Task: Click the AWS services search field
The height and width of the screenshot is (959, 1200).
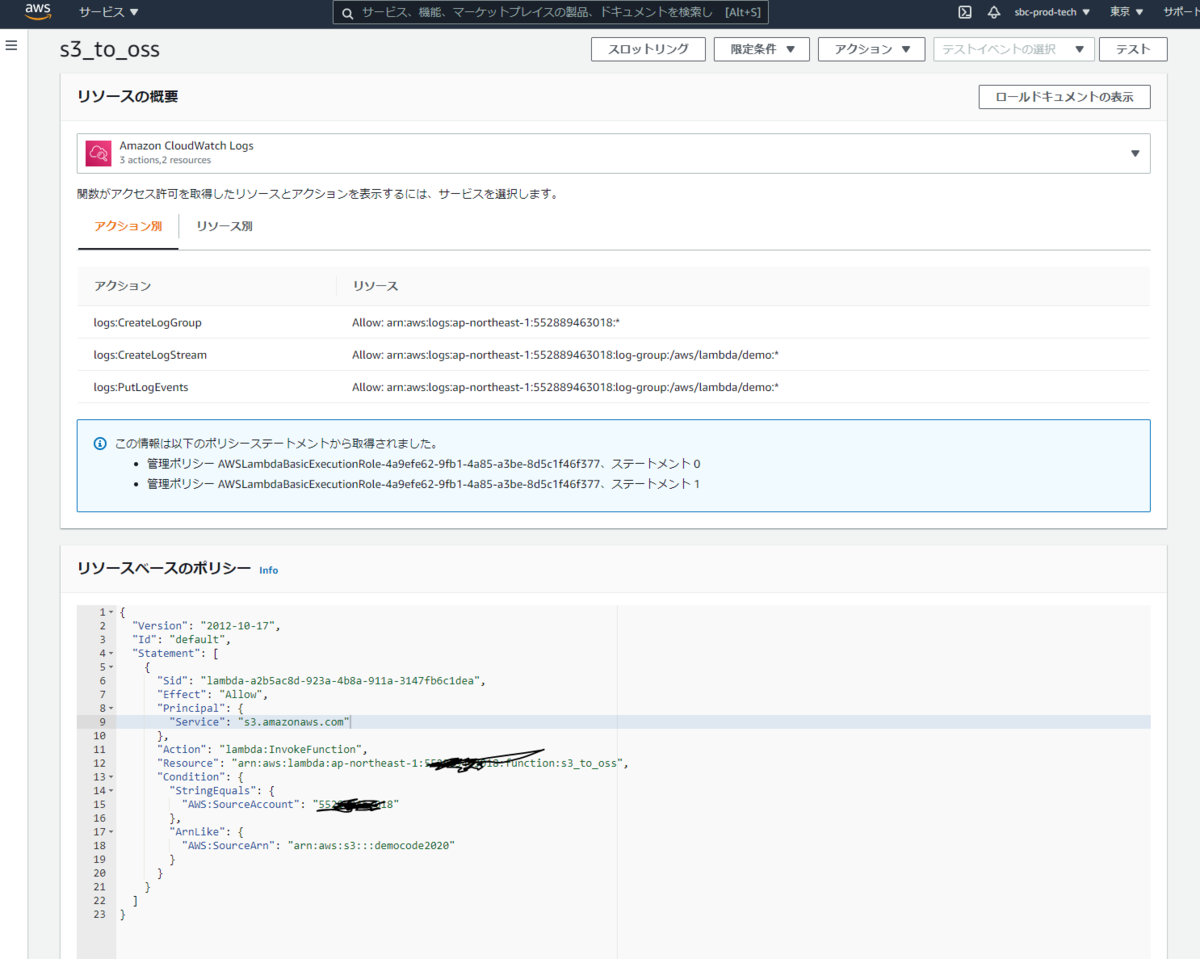Action: tap(551, 13)
